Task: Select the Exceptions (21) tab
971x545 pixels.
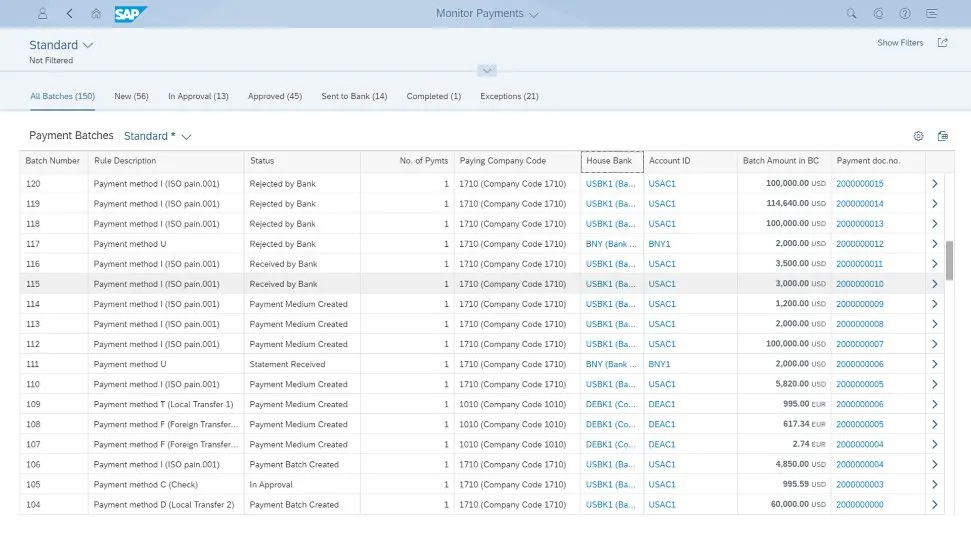Action: 509,96
